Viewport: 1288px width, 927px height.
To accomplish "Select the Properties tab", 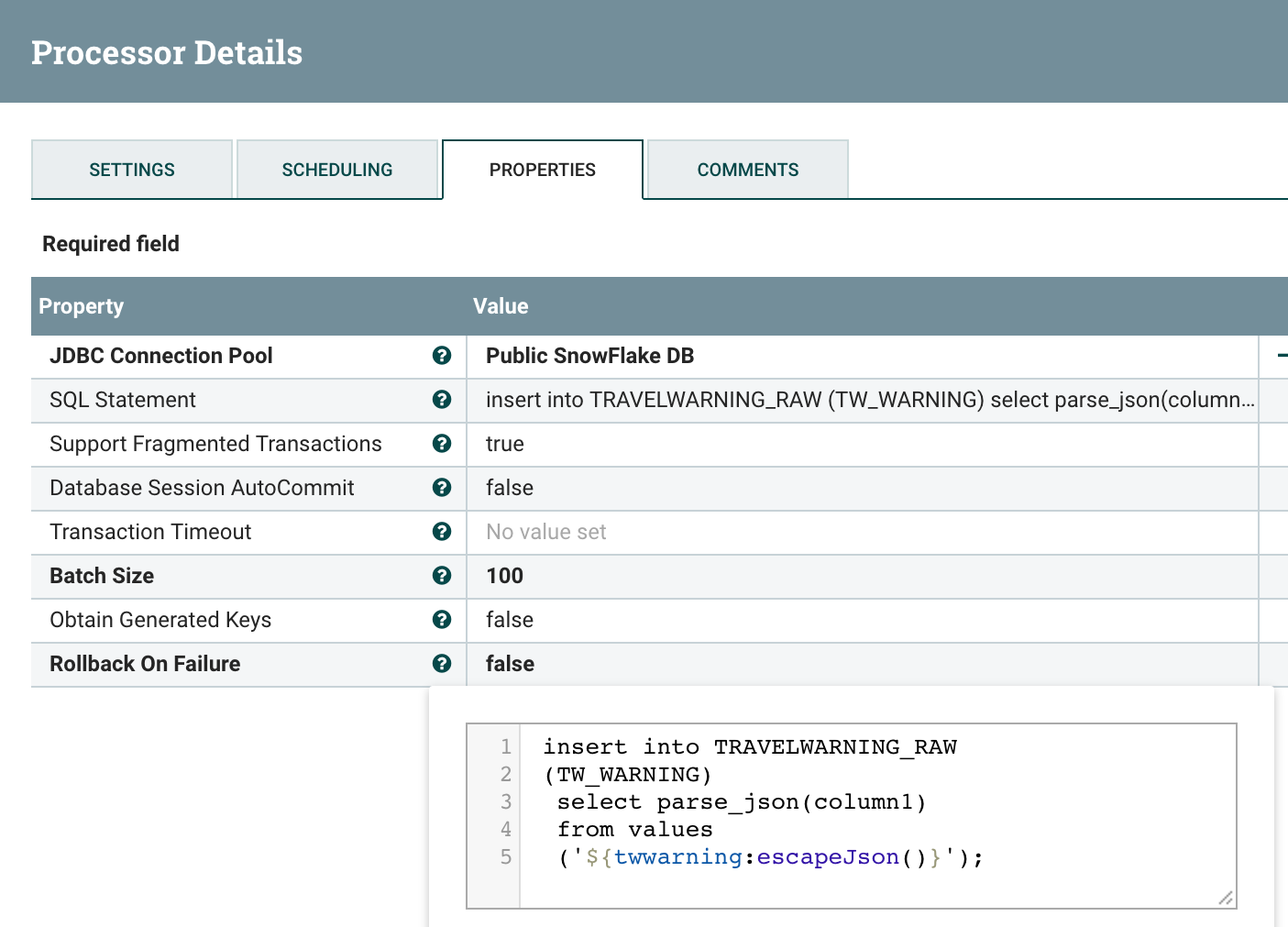I will (x=543, y=170).
